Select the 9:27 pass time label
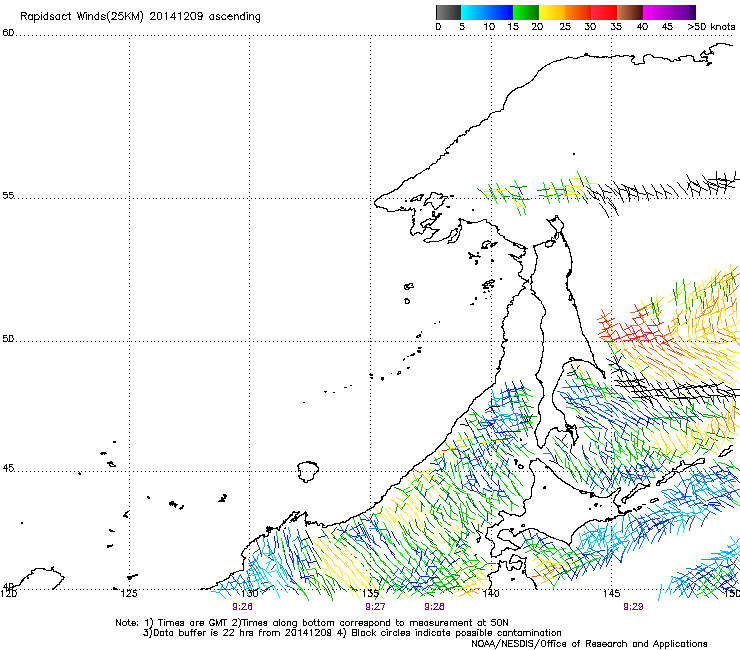Viewport: 740px width, 650px height. click(375, 607)
